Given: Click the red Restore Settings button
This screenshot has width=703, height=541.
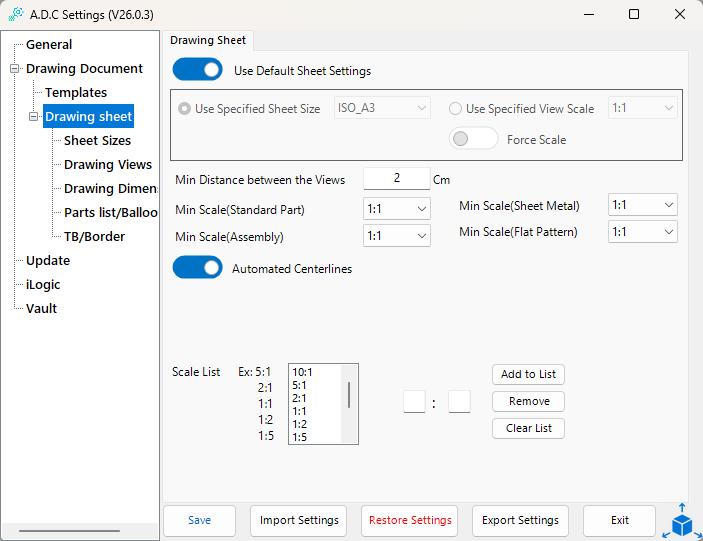Looking at the screenshot, I should [x=410, y=520].
